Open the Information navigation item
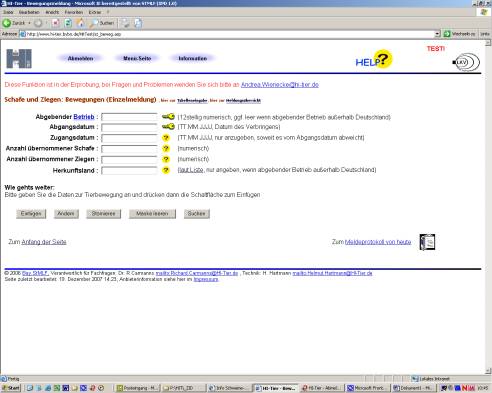This screenshot has width=492, height=393. coord(193,59)
